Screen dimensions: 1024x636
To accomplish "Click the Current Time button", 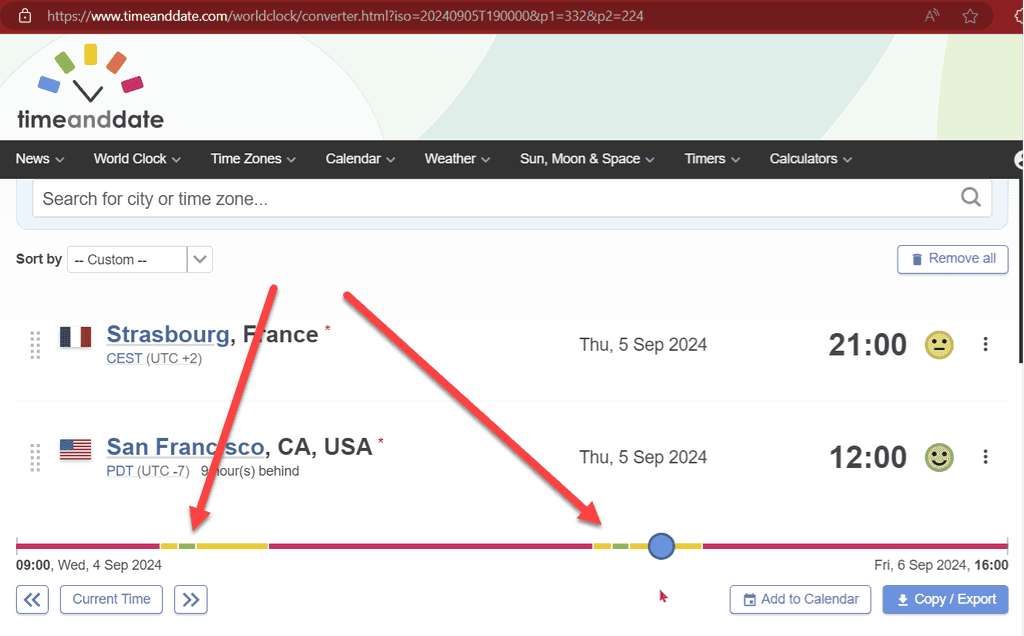I will coord(111,599).
